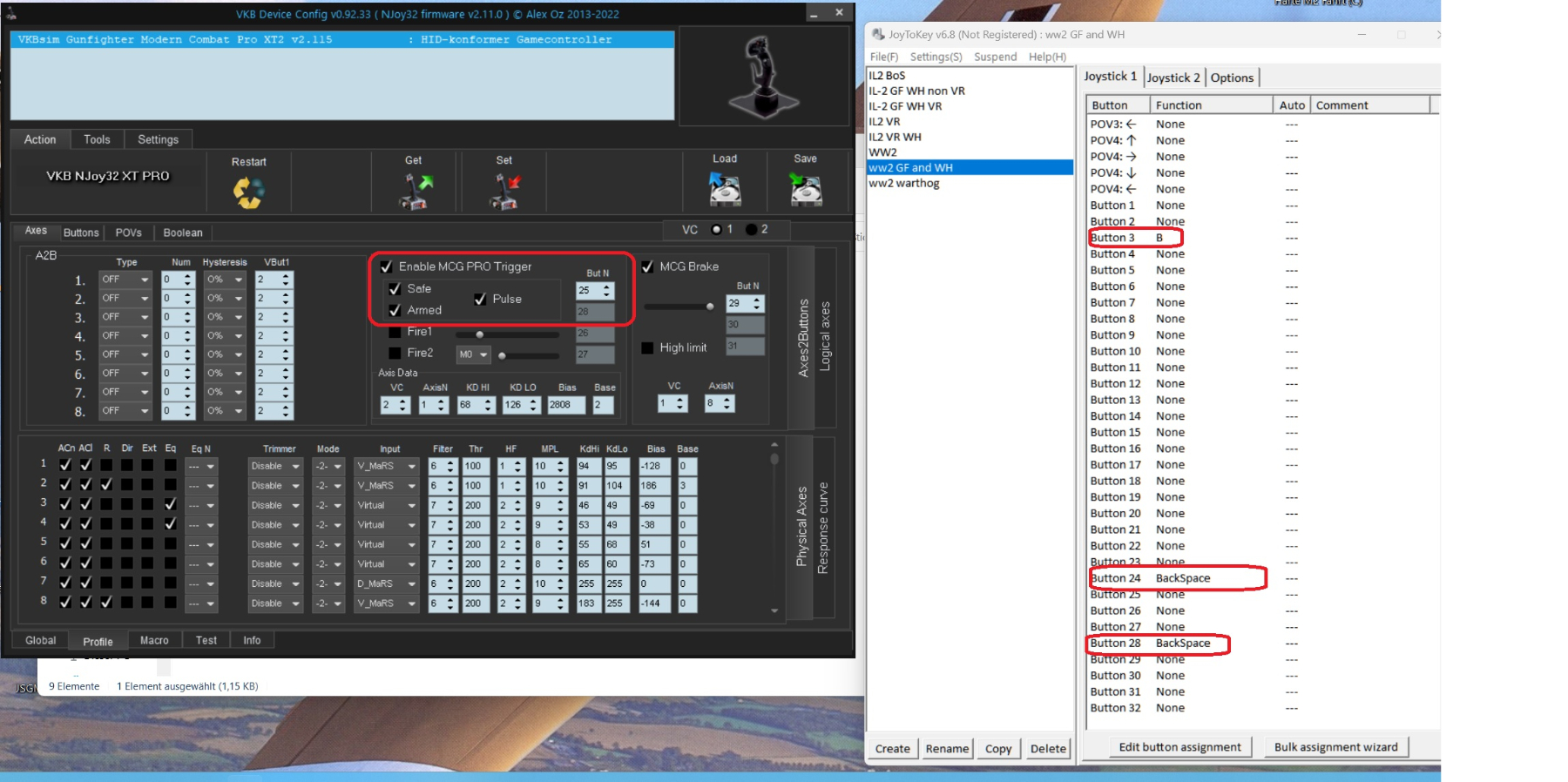The height and width of the screenshot is (782, 1568).
Task: Click the trigger But N stepper showing 25
Action: 595,291
